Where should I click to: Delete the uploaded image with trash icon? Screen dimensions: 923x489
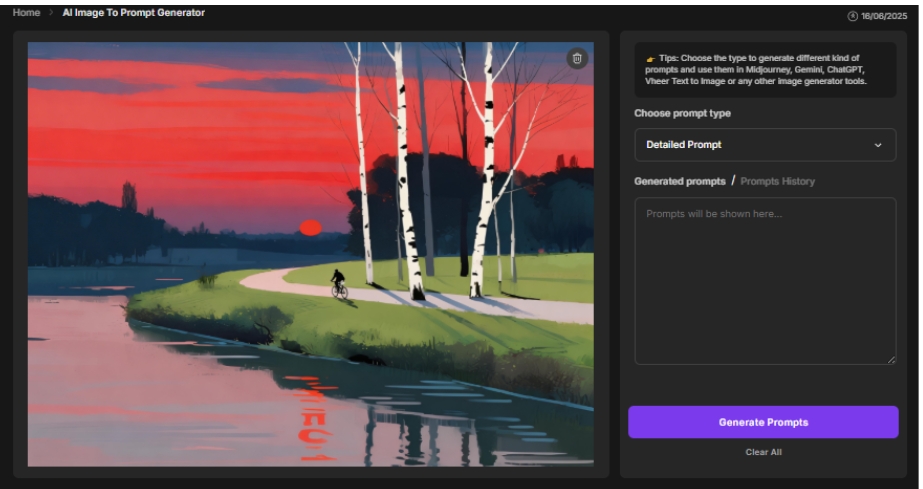point(576,59)
